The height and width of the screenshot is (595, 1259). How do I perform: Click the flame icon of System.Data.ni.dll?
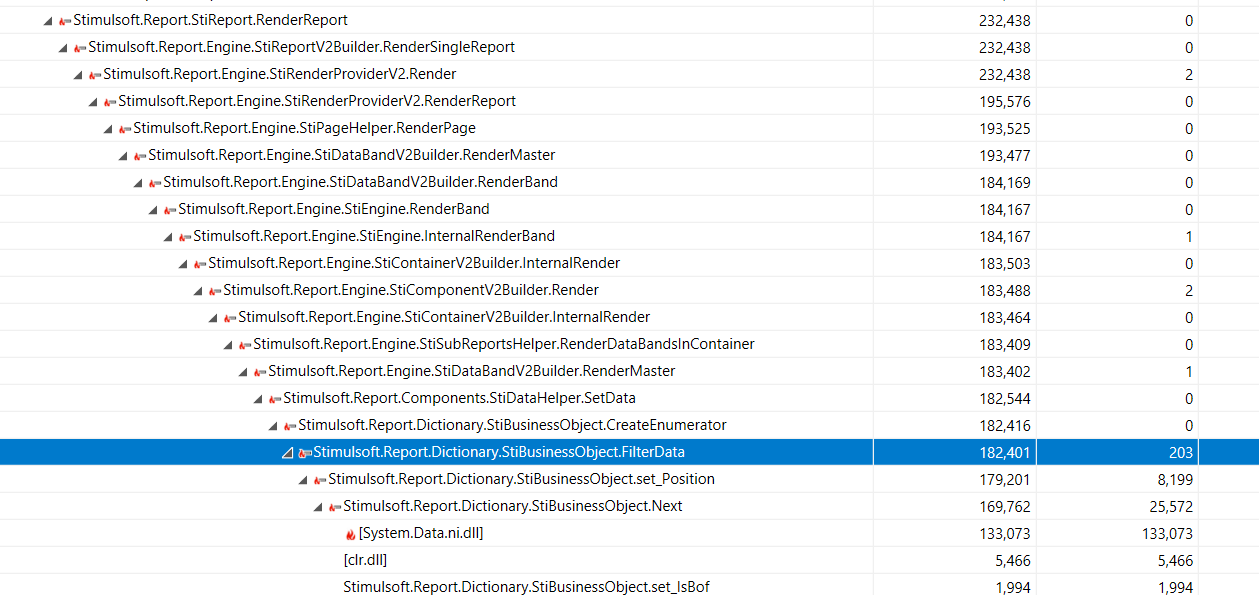pos(350,534)
